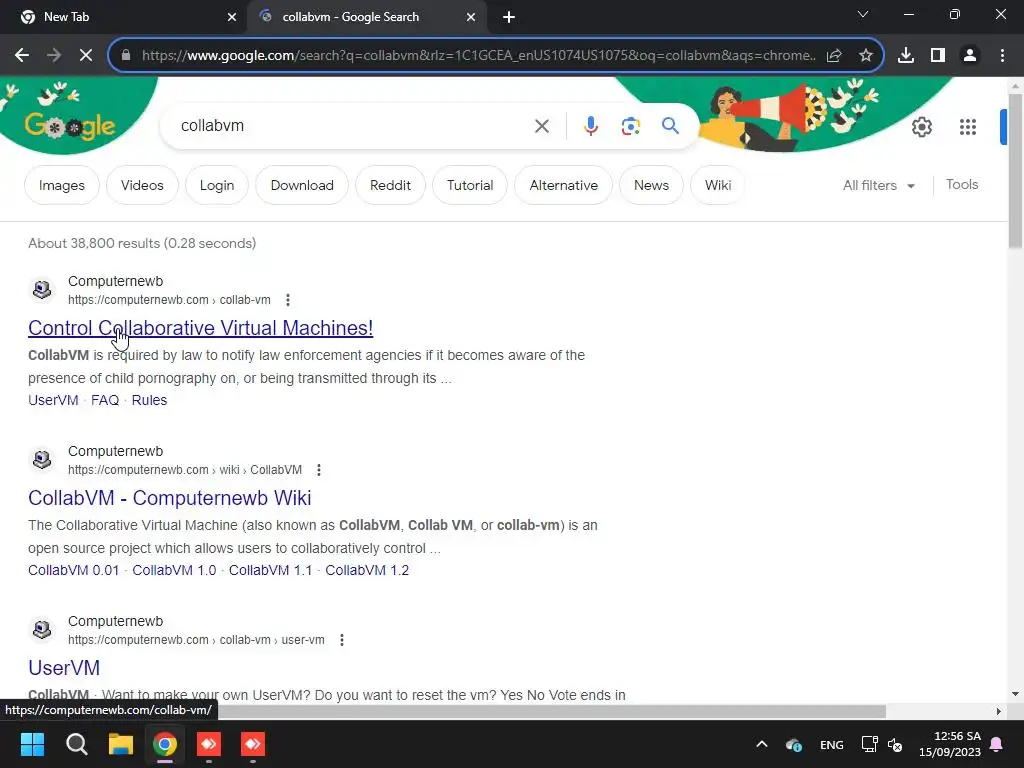
Task: Clear the search box text
Action: [542, 125]
